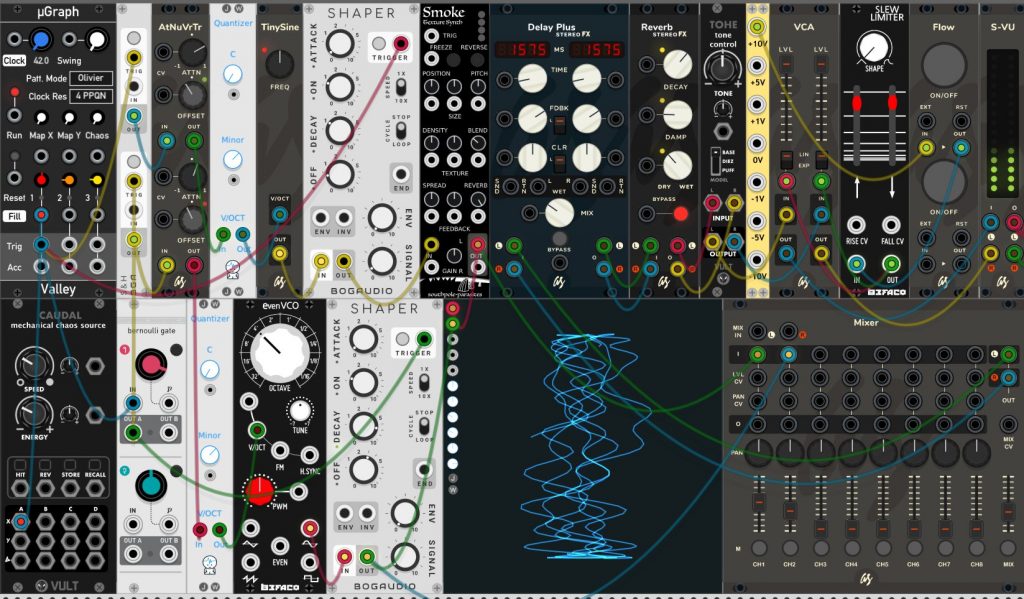Click the top Quantizer Minor scale selector knob
Screen dimensions: 1024x599
pos(232,159)
